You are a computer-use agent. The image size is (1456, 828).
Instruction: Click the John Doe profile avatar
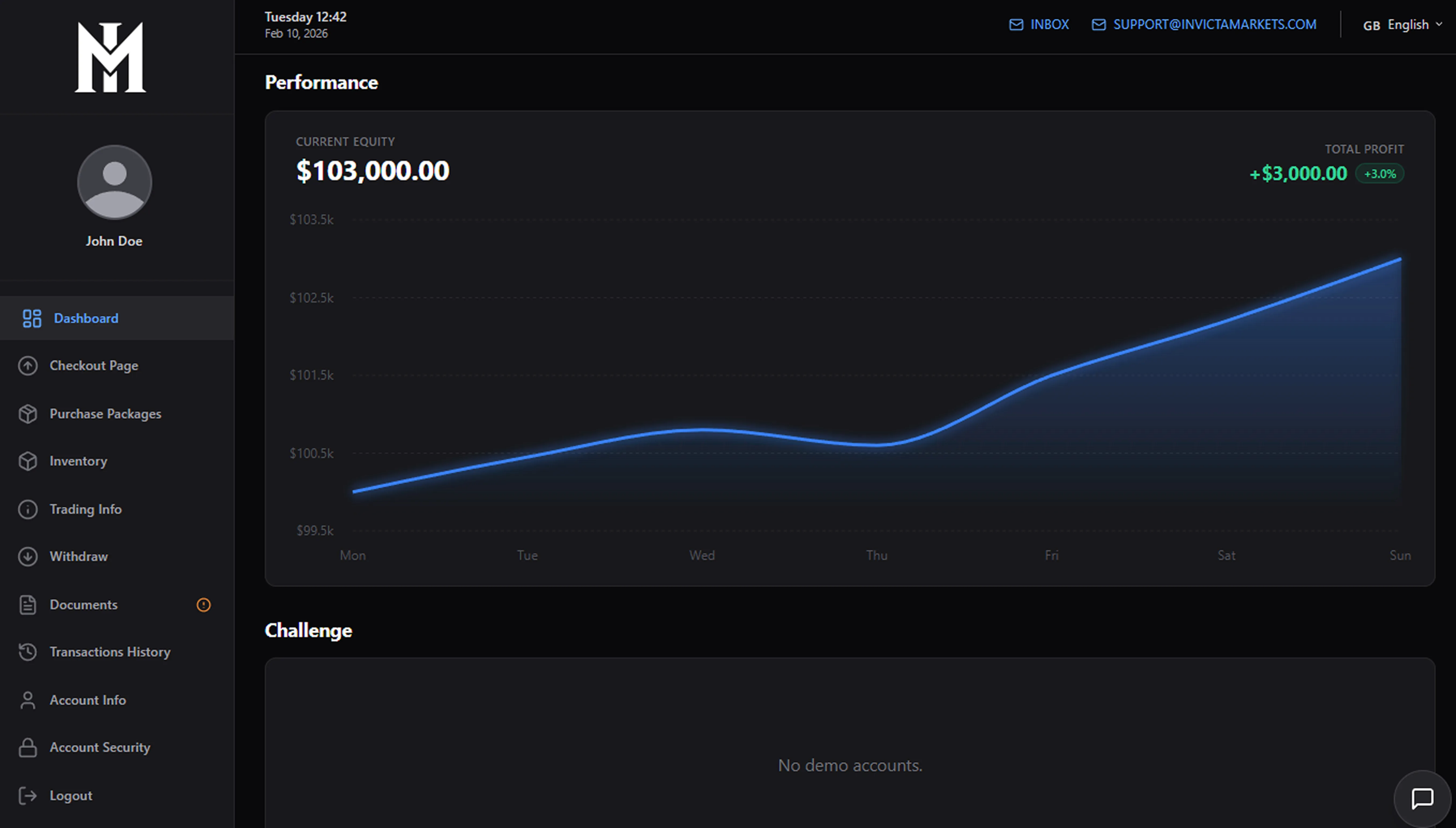(x=114, y=182)
